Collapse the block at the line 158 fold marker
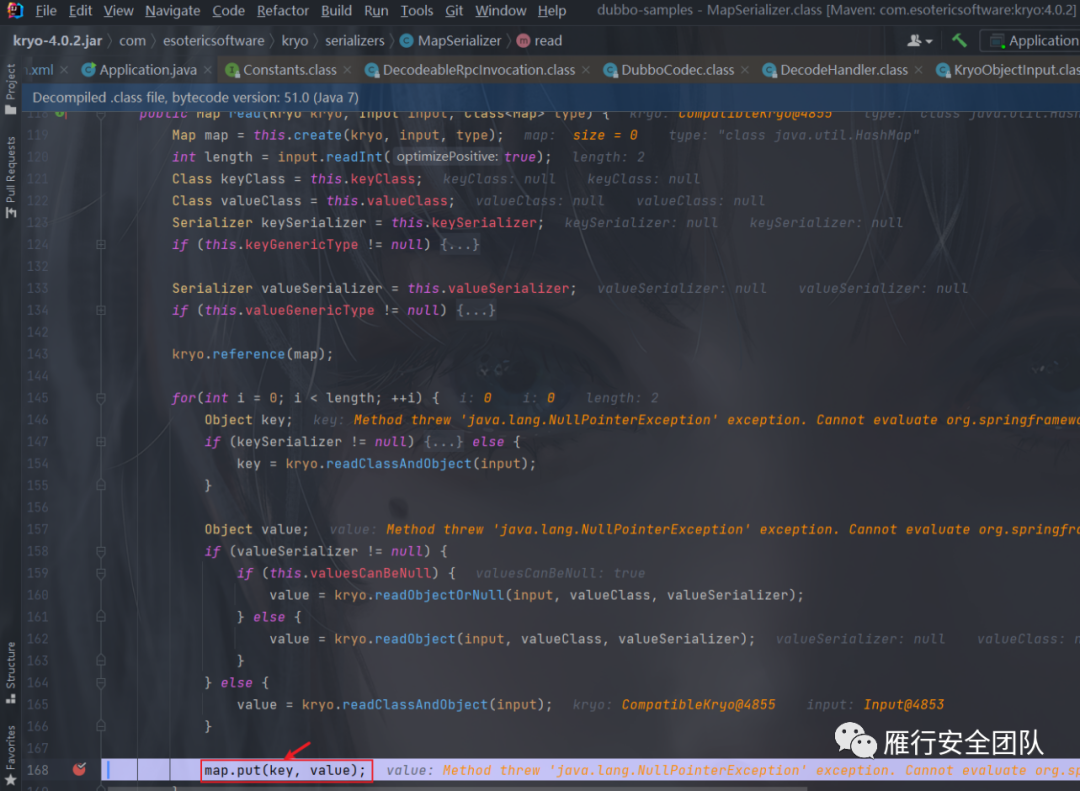Viewport: 1080px width, 791px height. click(101, 551)
